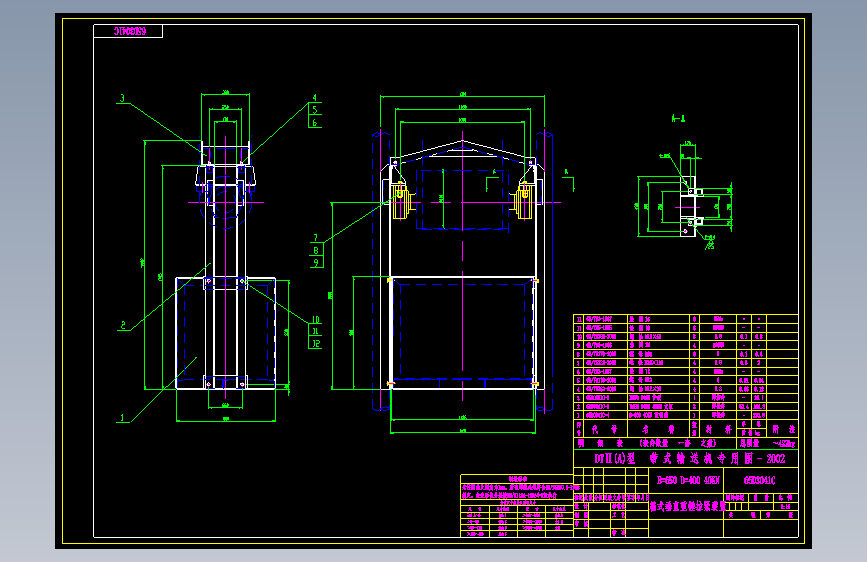Click the drawing name '箱式垂直重锤拉紧装置'
The image size is (867, 562).
pos(688,506)
